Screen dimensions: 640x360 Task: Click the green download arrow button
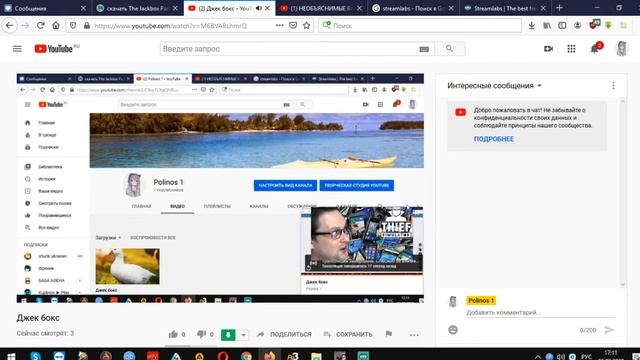(228, 335)
